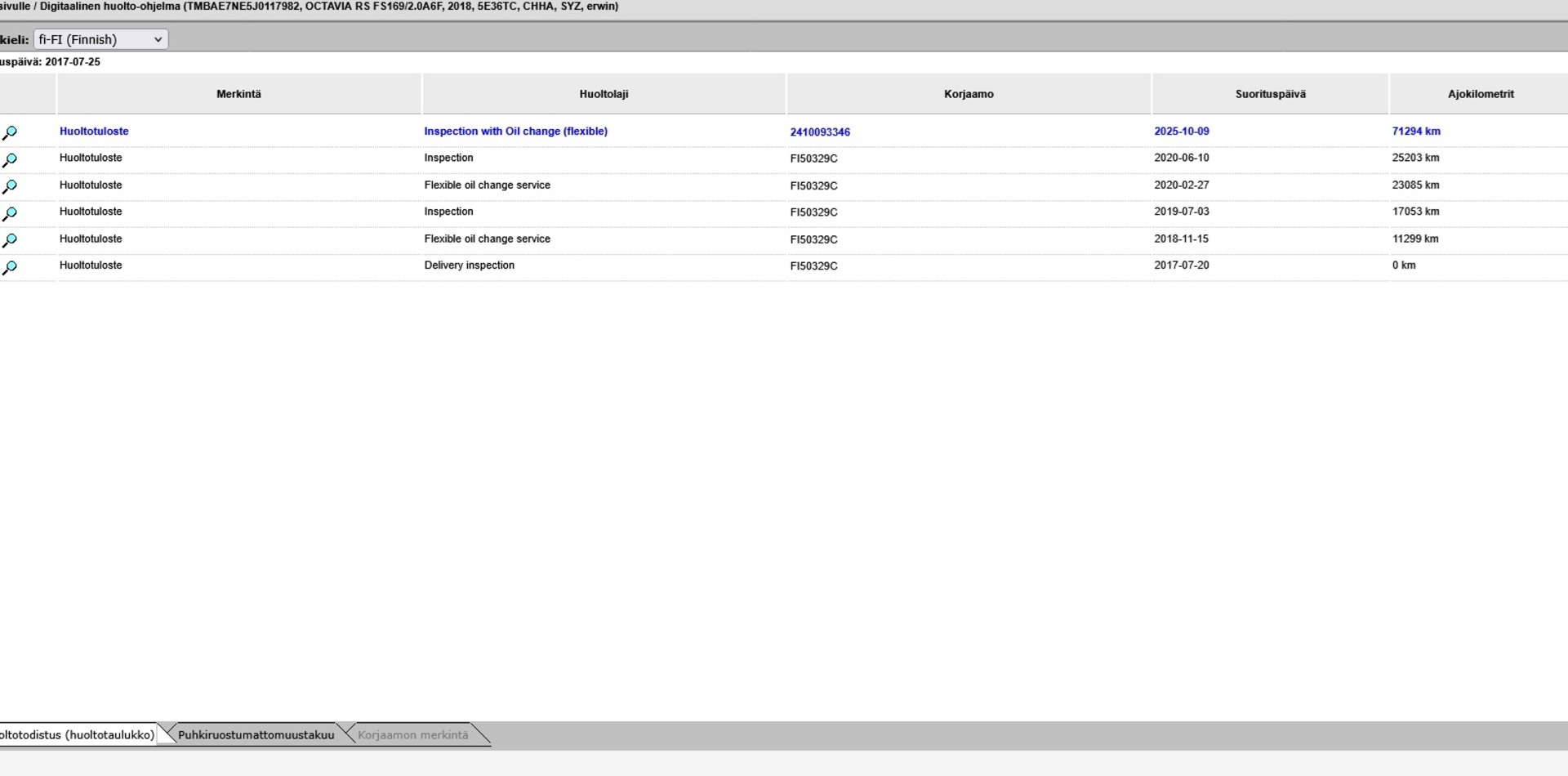Click the 2025-10-09 date link
Viewport: 1568px width, 776px height.
[x=1182, y=131]
